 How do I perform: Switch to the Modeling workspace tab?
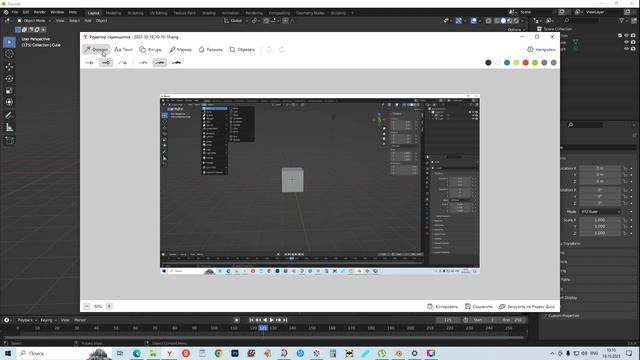(113, 13)
